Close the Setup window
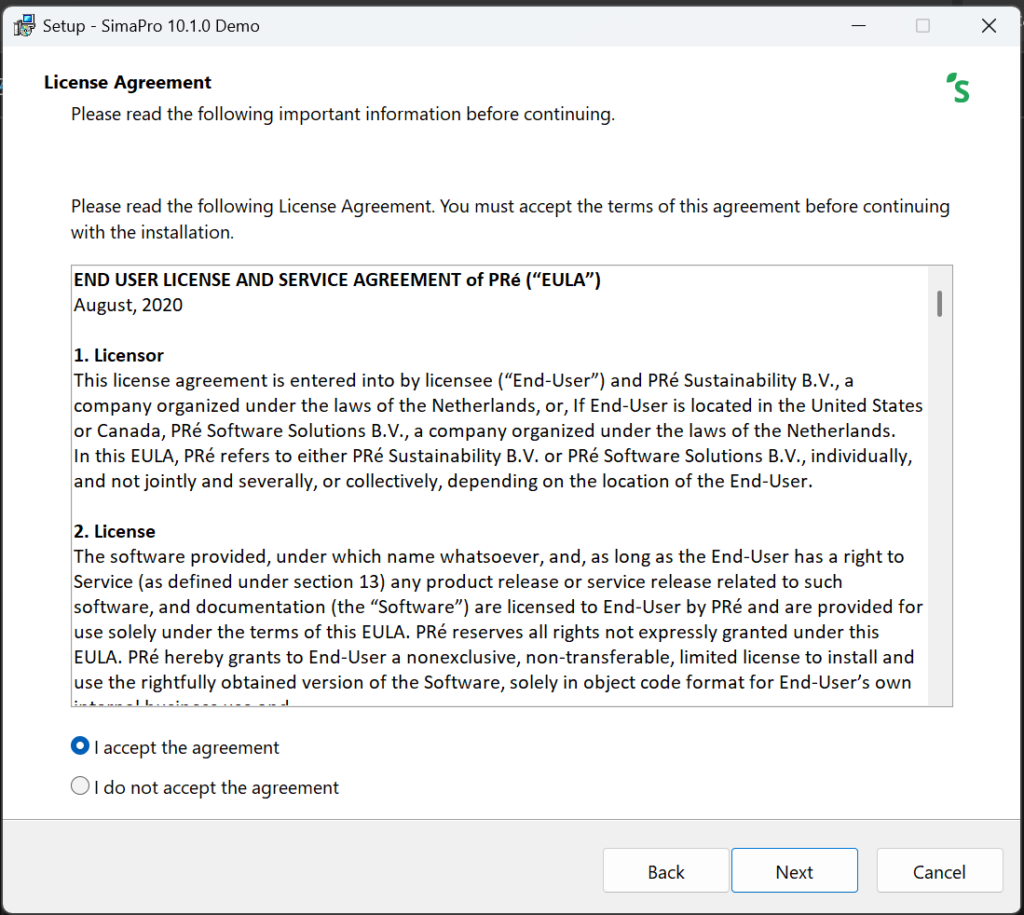 pos(989,25)
